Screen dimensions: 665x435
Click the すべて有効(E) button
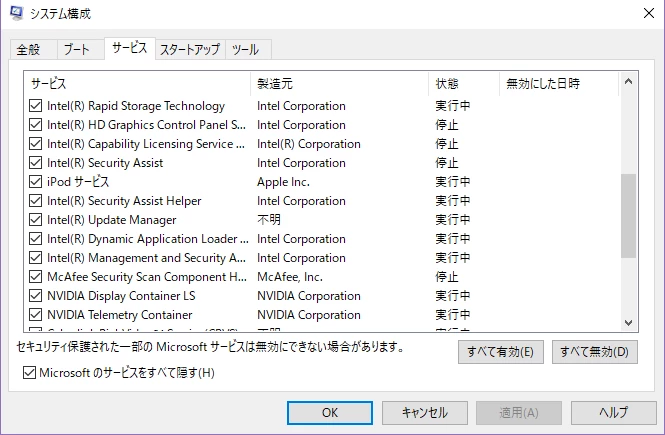500,352
